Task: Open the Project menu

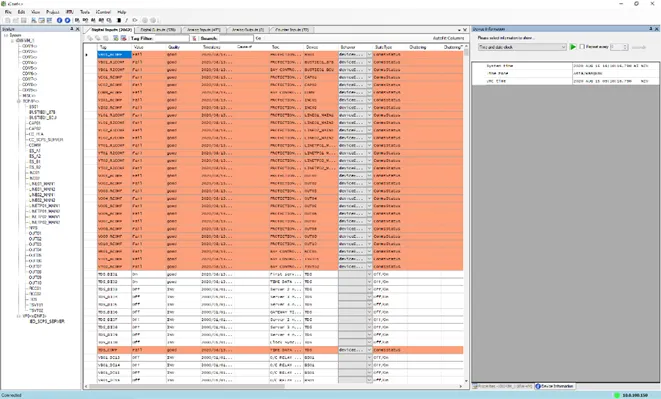Action: coord(52,12)
